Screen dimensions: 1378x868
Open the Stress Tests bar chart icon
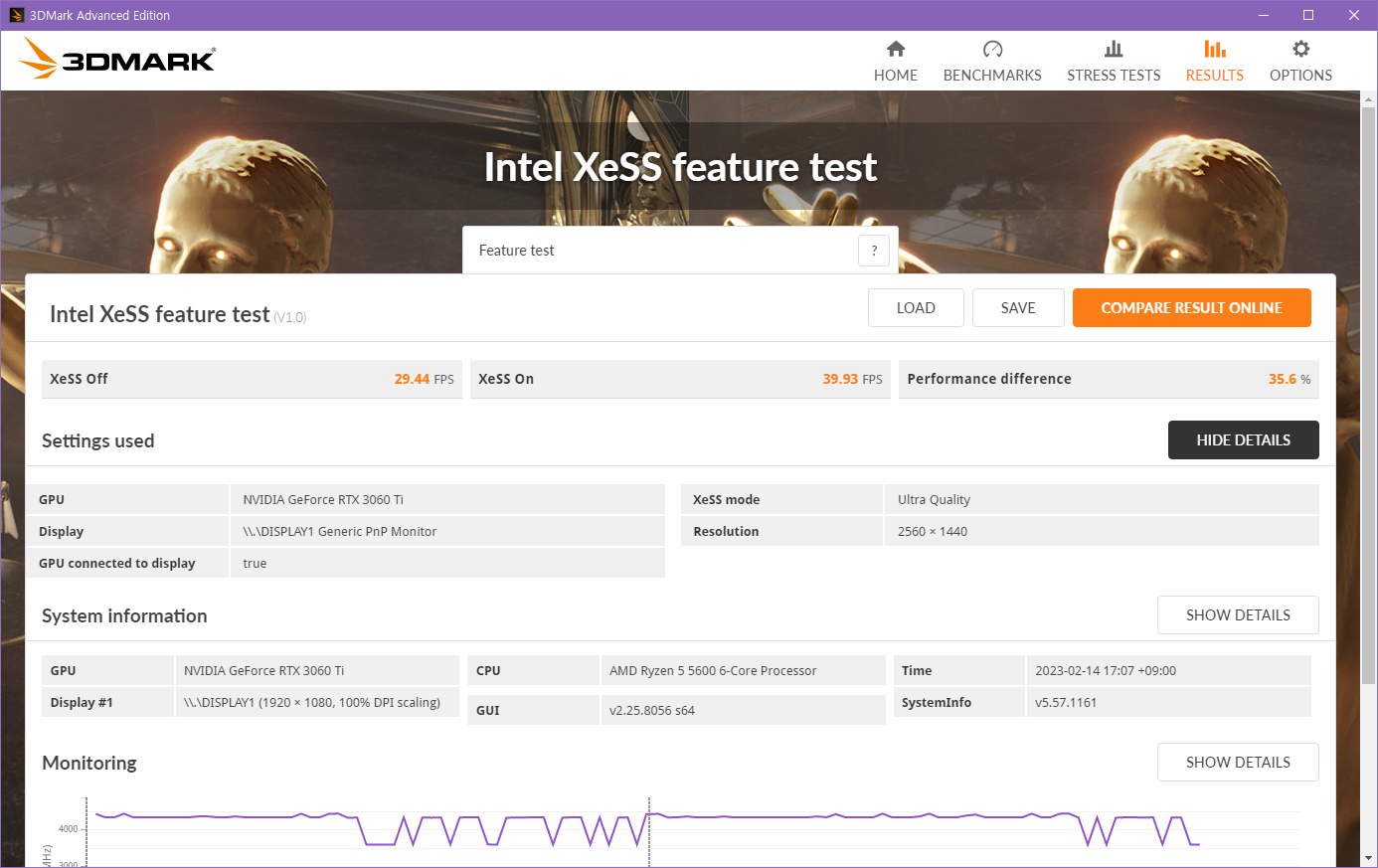tap(1114, 49)
